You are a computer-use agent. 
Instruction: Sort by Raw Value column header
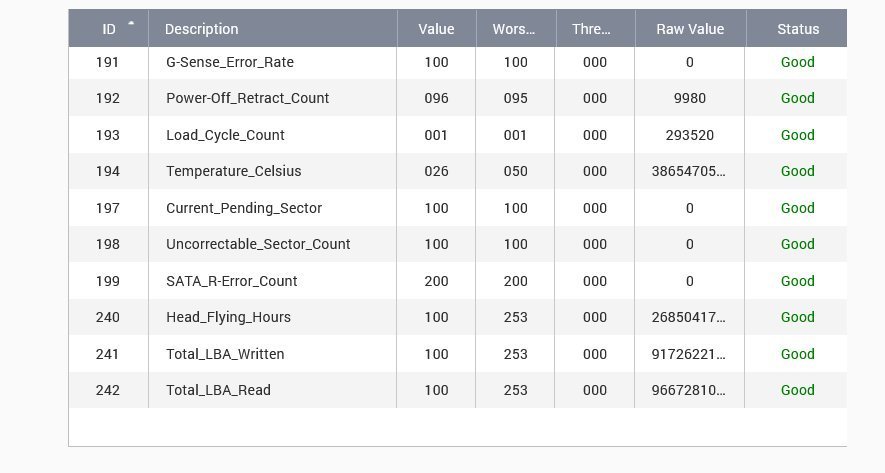click(690, 29)
